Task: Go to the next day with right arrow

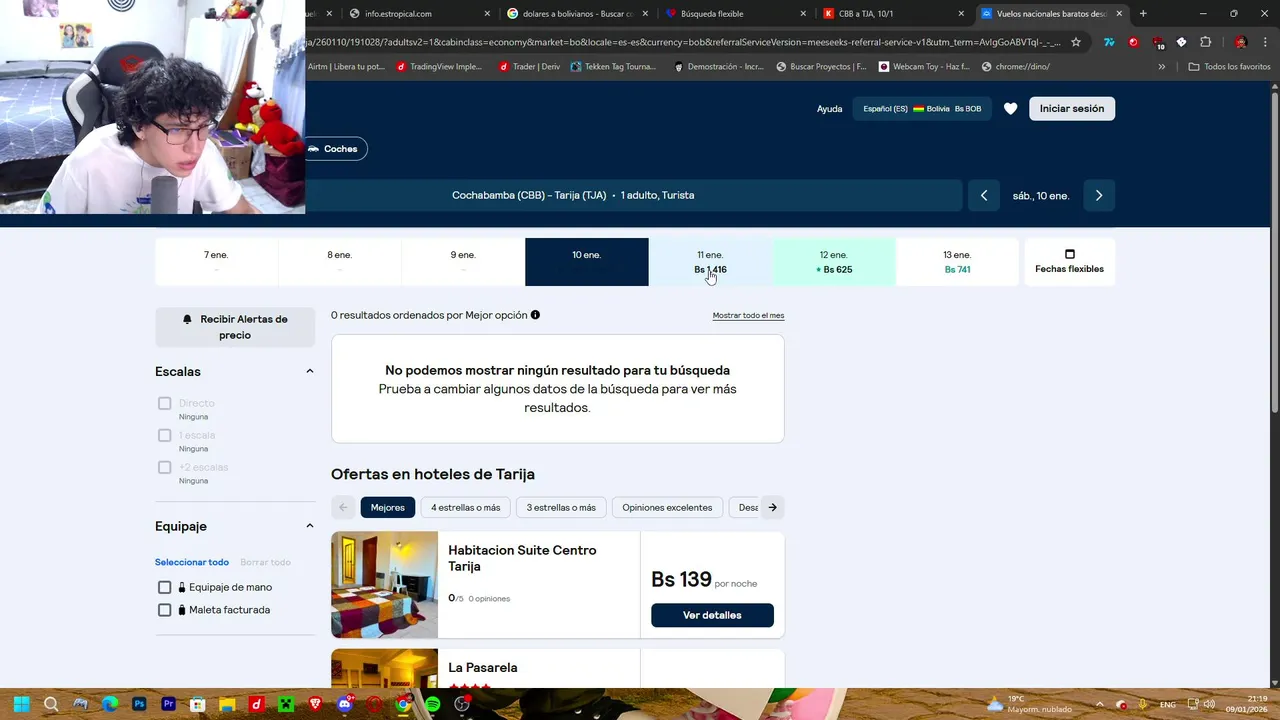Action: click(1099, 195)
